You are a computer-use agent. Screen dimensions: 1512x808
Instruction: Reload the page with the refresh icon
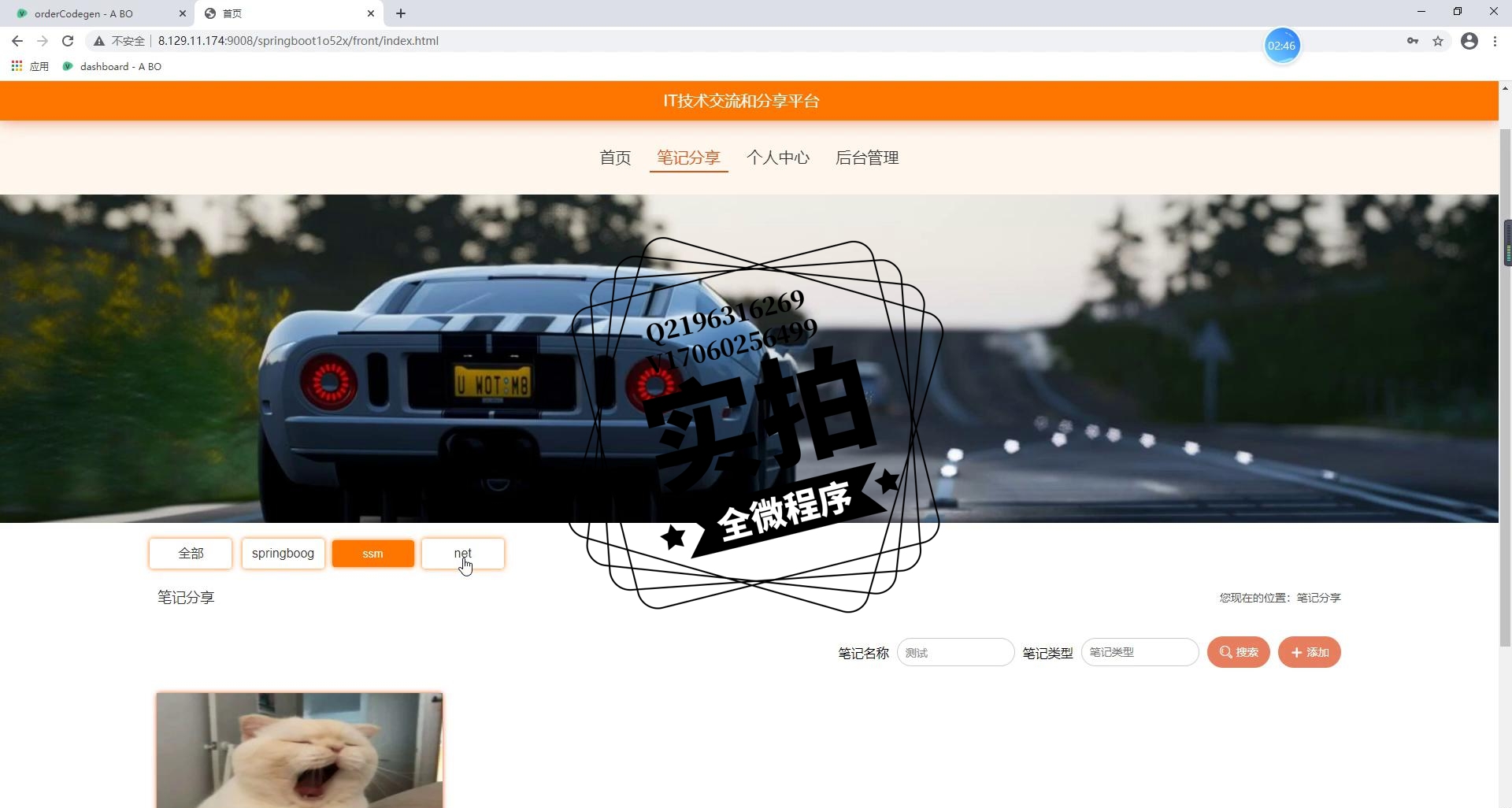pos(68,41)
